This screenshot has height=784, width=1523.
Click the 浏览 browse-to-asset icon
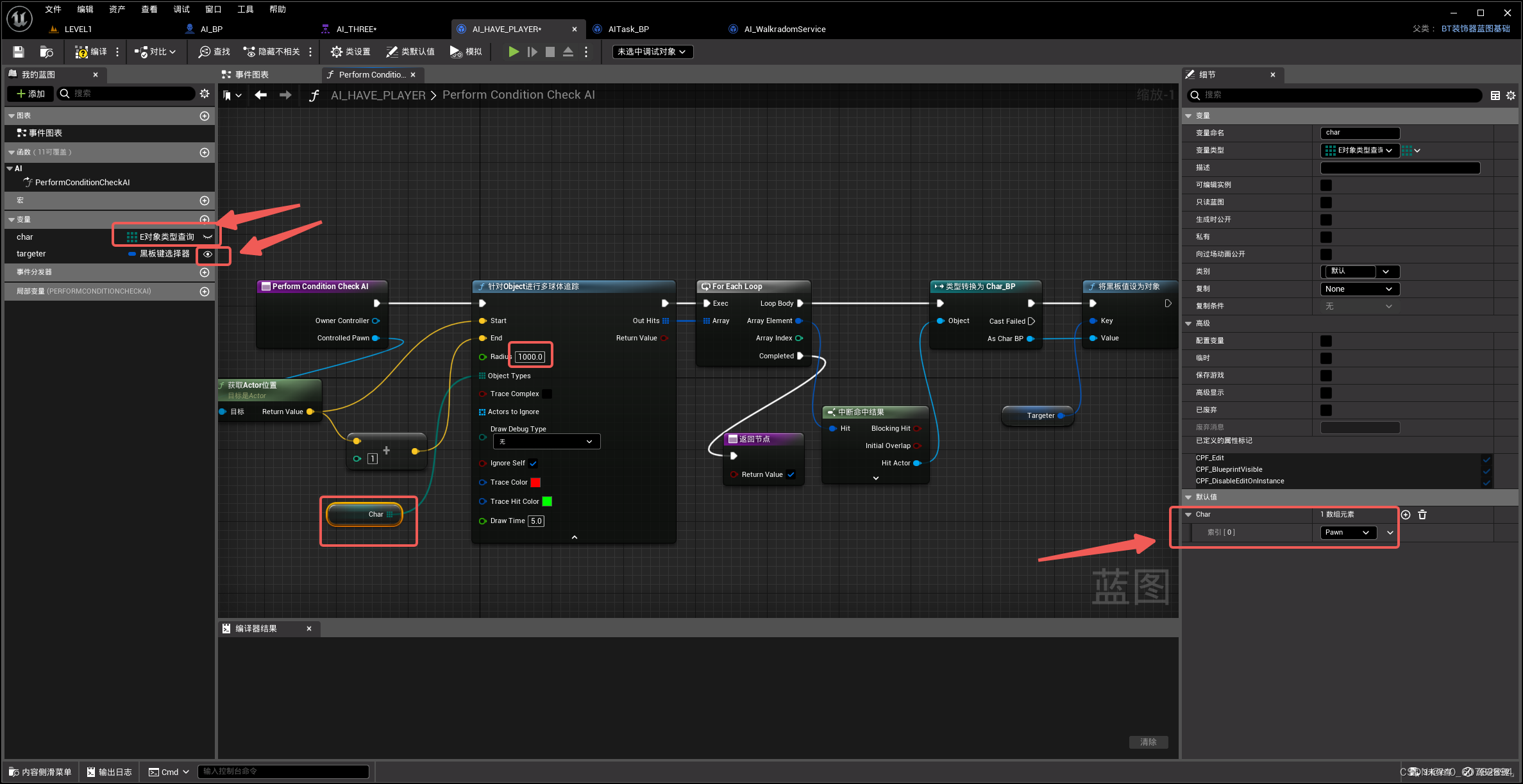click(x=46, y=52)
